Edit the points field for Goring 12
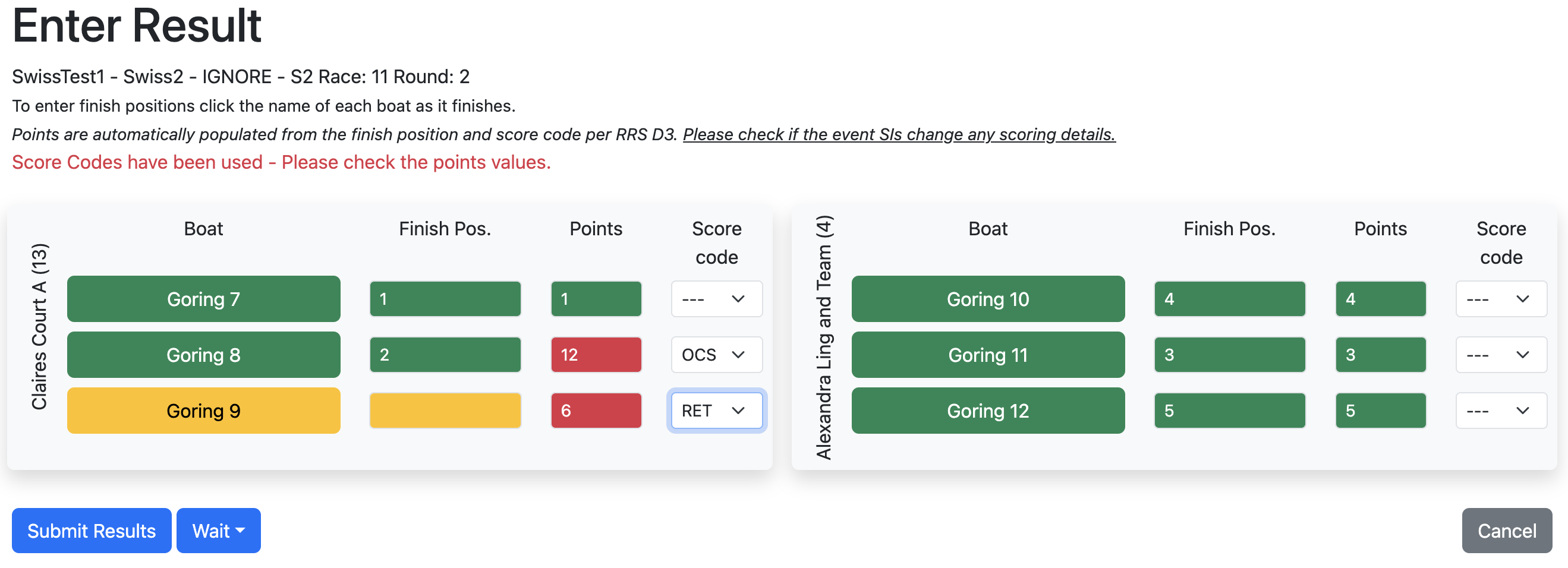 pos(1380,411)
